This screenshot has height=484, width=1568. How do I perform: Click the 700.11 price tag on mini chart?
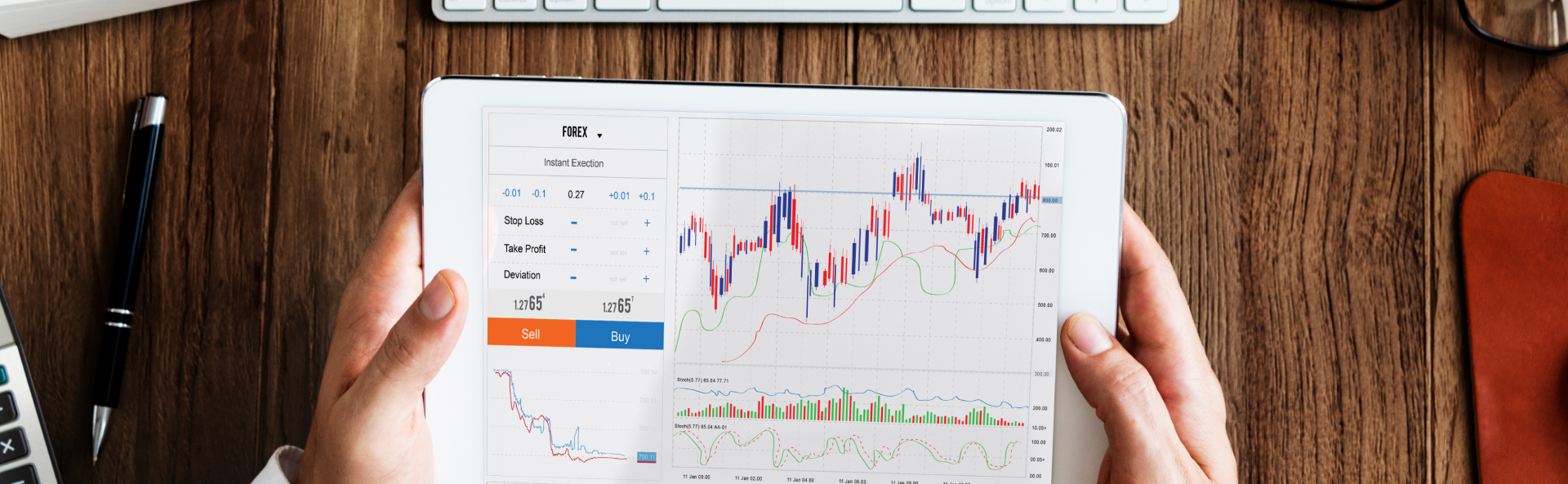point(646,457)
